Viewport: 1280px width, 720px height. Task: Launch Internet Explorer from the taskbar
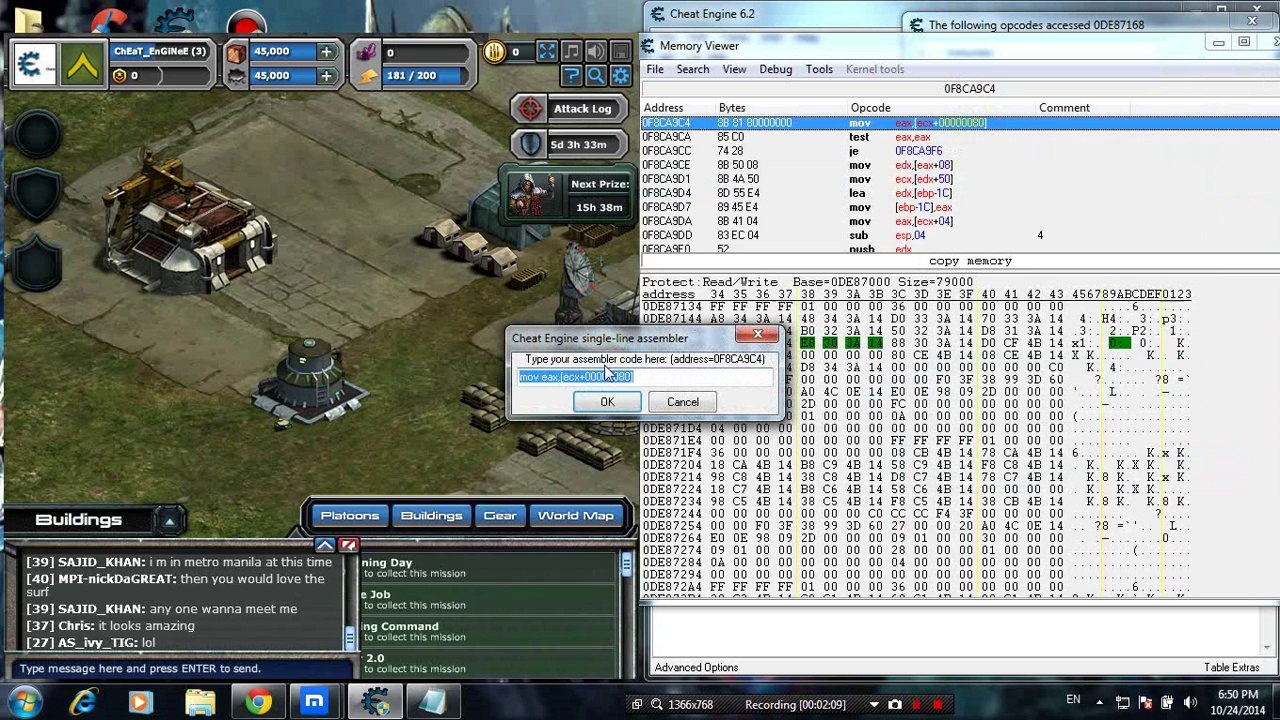point(83,703)
